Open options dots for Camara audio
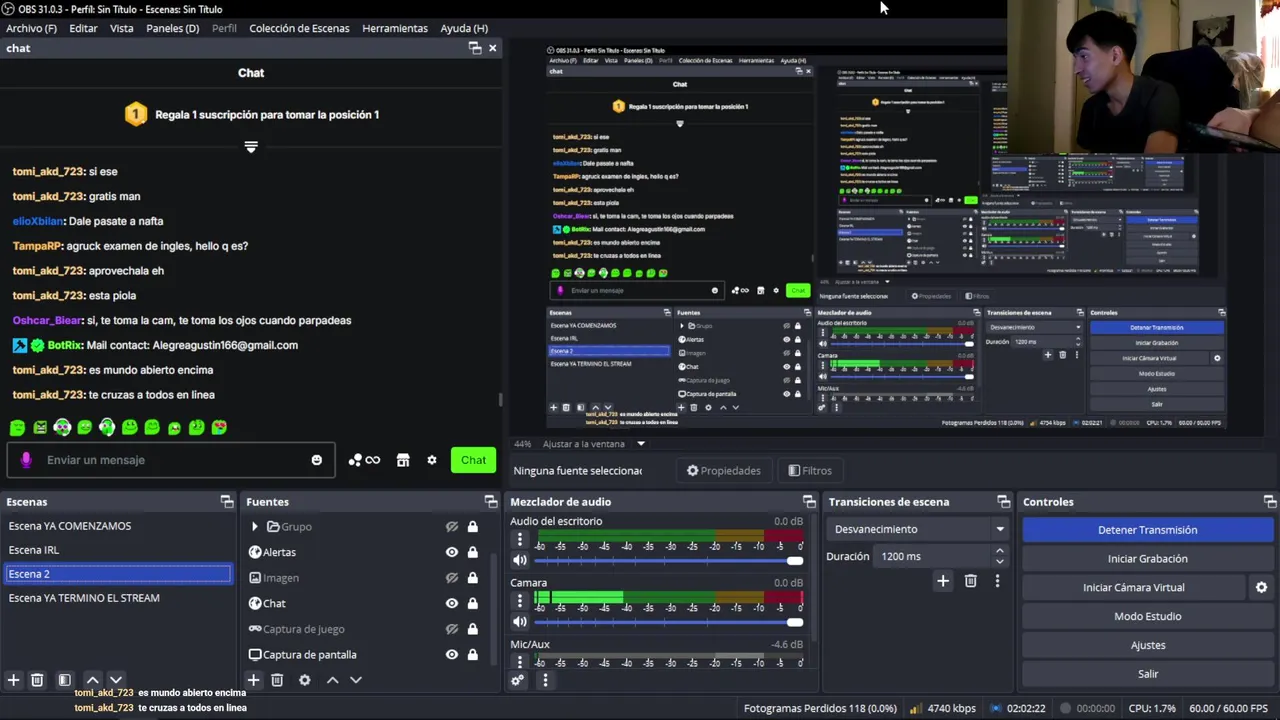Viewport: 1280px width, 720px height. pyautogui.click(x=519, y=601)
